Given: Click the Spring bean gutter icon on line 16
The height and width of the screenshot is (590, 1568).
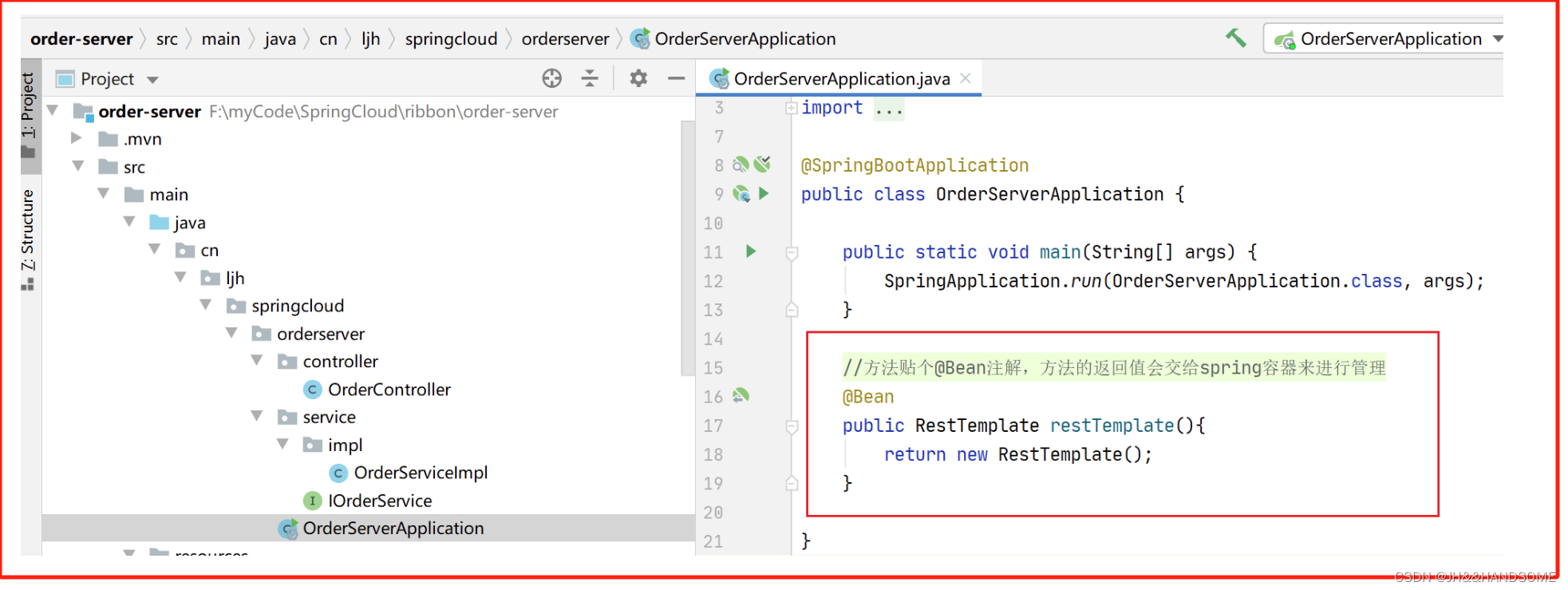Looking at the screenshot, I should pyautogui.click(x=741, y=395).
